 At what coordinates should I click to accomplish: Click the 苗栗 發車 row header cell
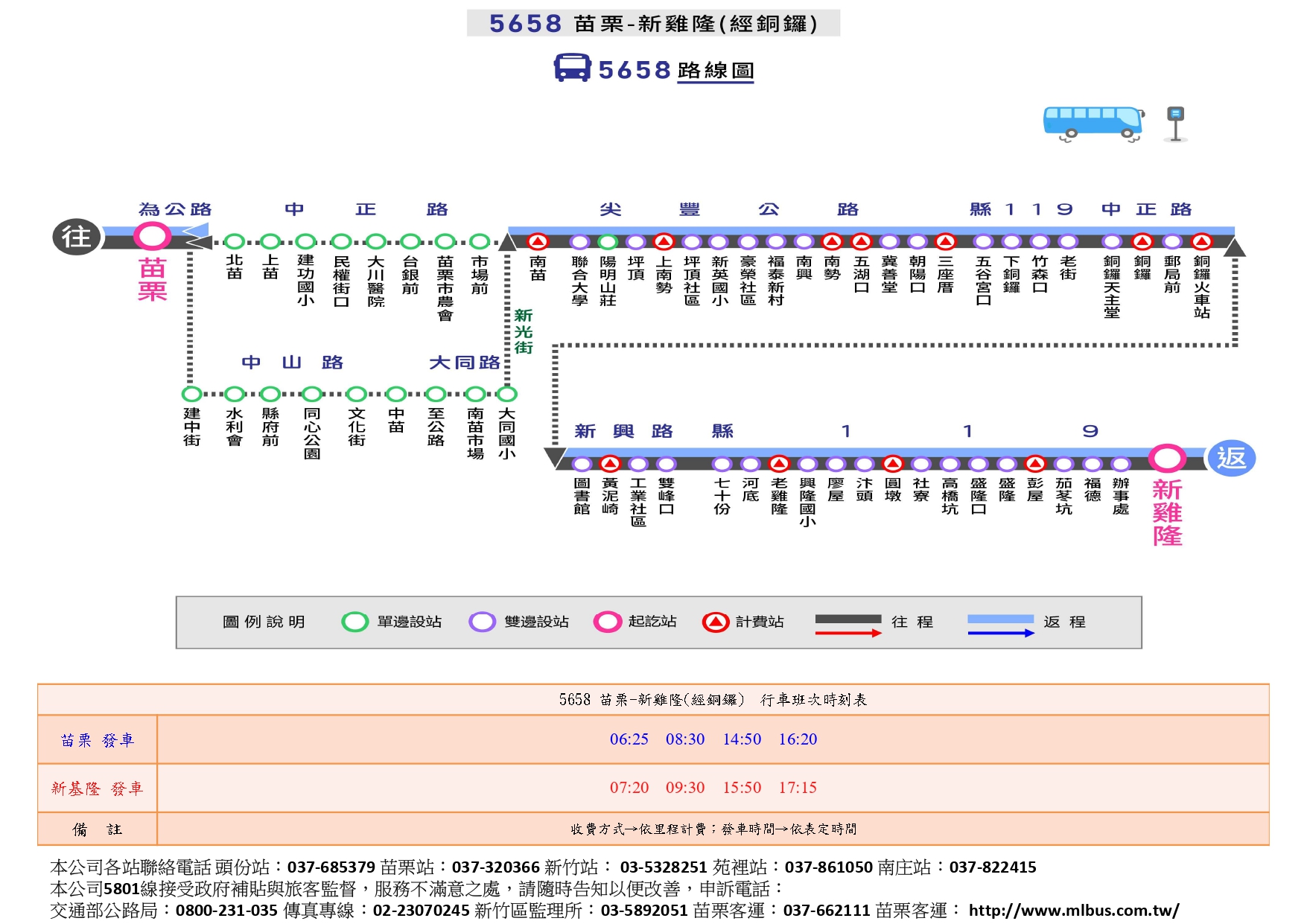tap(98, 740)
